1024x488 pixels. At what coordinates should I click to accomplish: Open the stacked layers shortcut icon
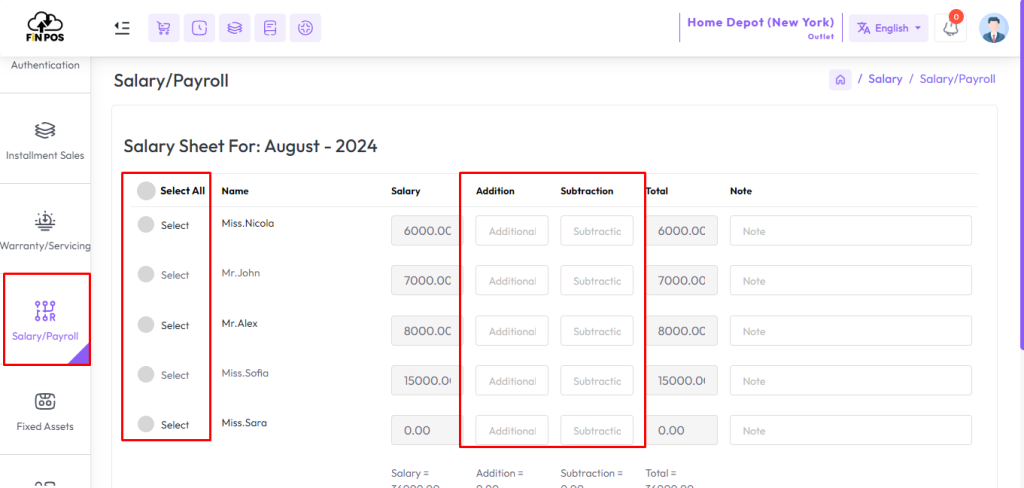click(x=234, y=27)
